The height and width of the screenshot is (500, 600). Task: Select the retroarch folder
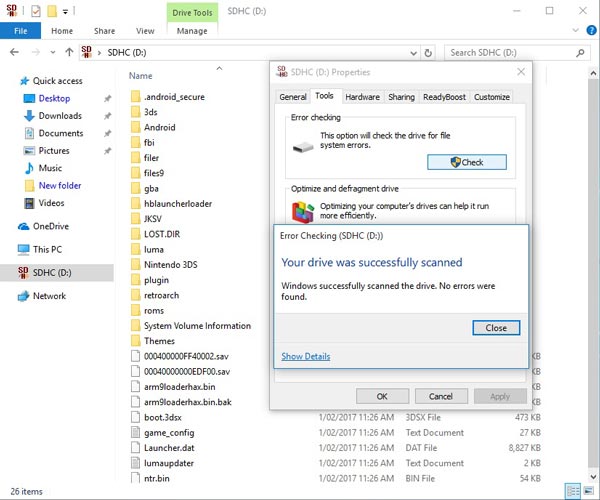point(161,295)
